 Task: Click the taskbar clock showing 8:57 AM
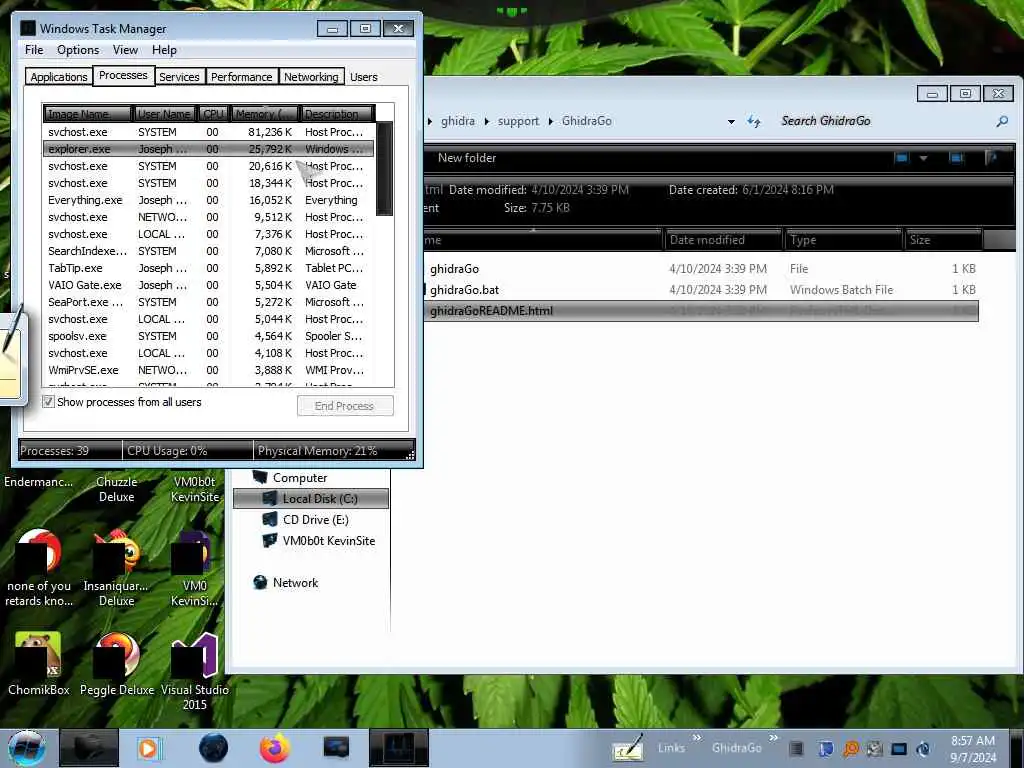click(972, 749)
